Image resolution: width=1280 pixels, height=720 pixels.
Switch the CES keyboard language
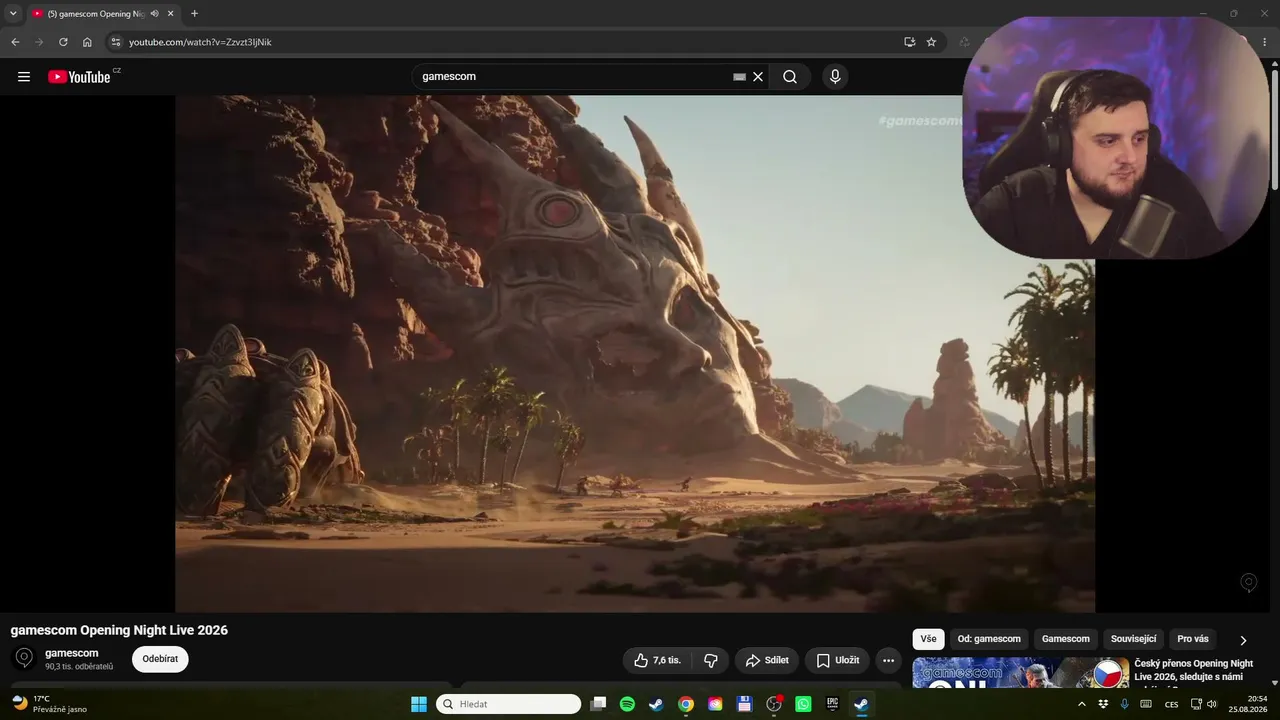[1171, 704]
